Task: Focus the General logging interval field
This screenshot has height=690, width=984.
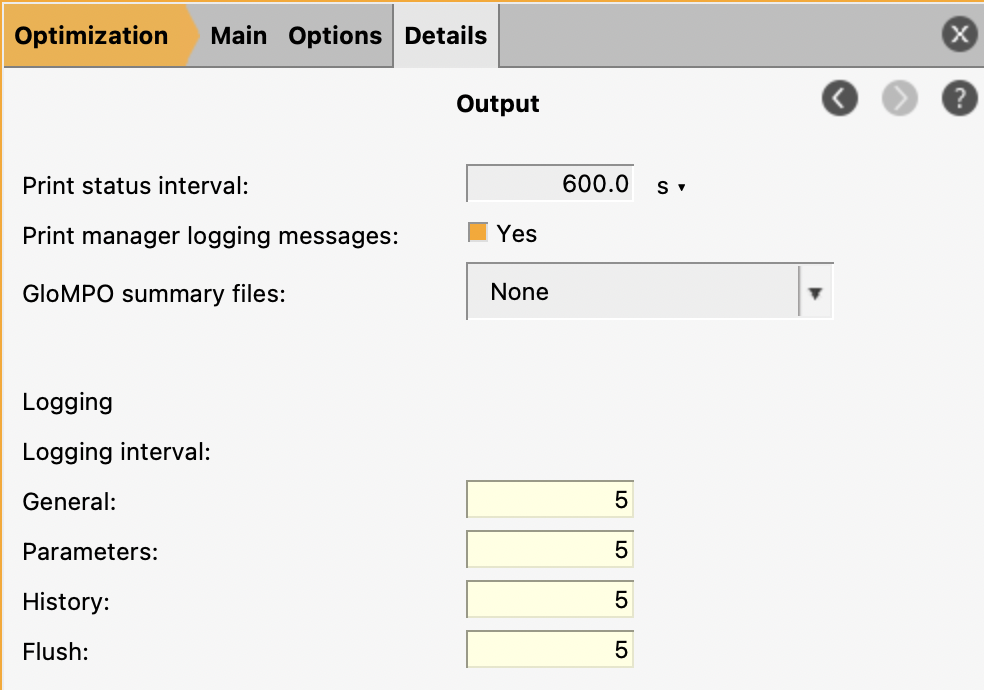Action: [550, 500]
